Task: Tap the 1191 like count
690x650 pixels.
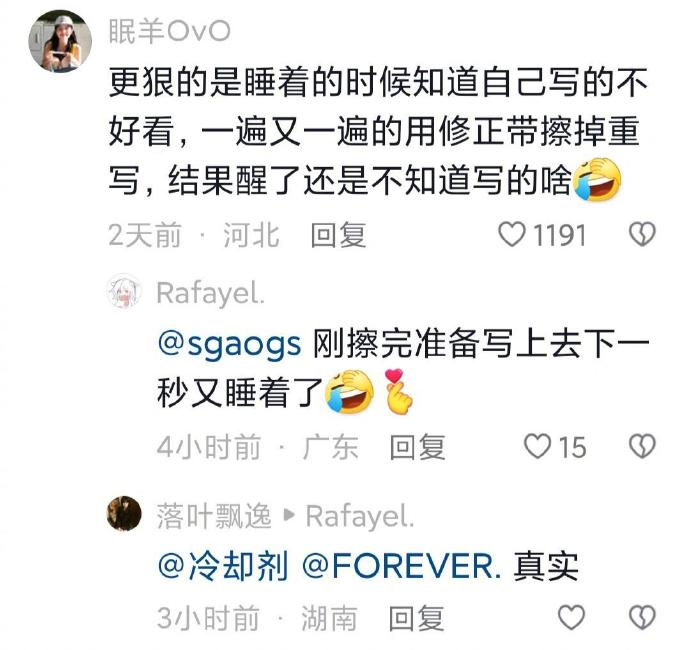Action: pyautogui.click(x=560, y=235)
